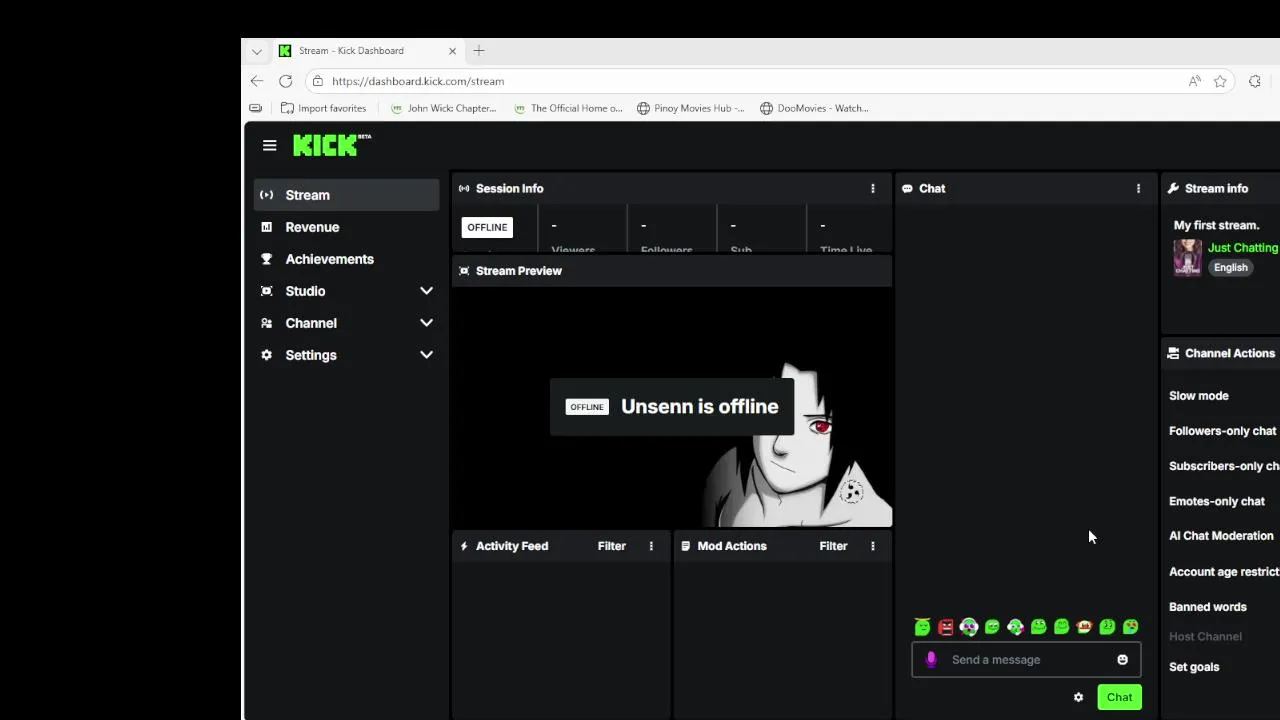Image resolution: width=1280 pixels, height=720 pixels.
Task: Go to Revenue page
Action: 346,227
